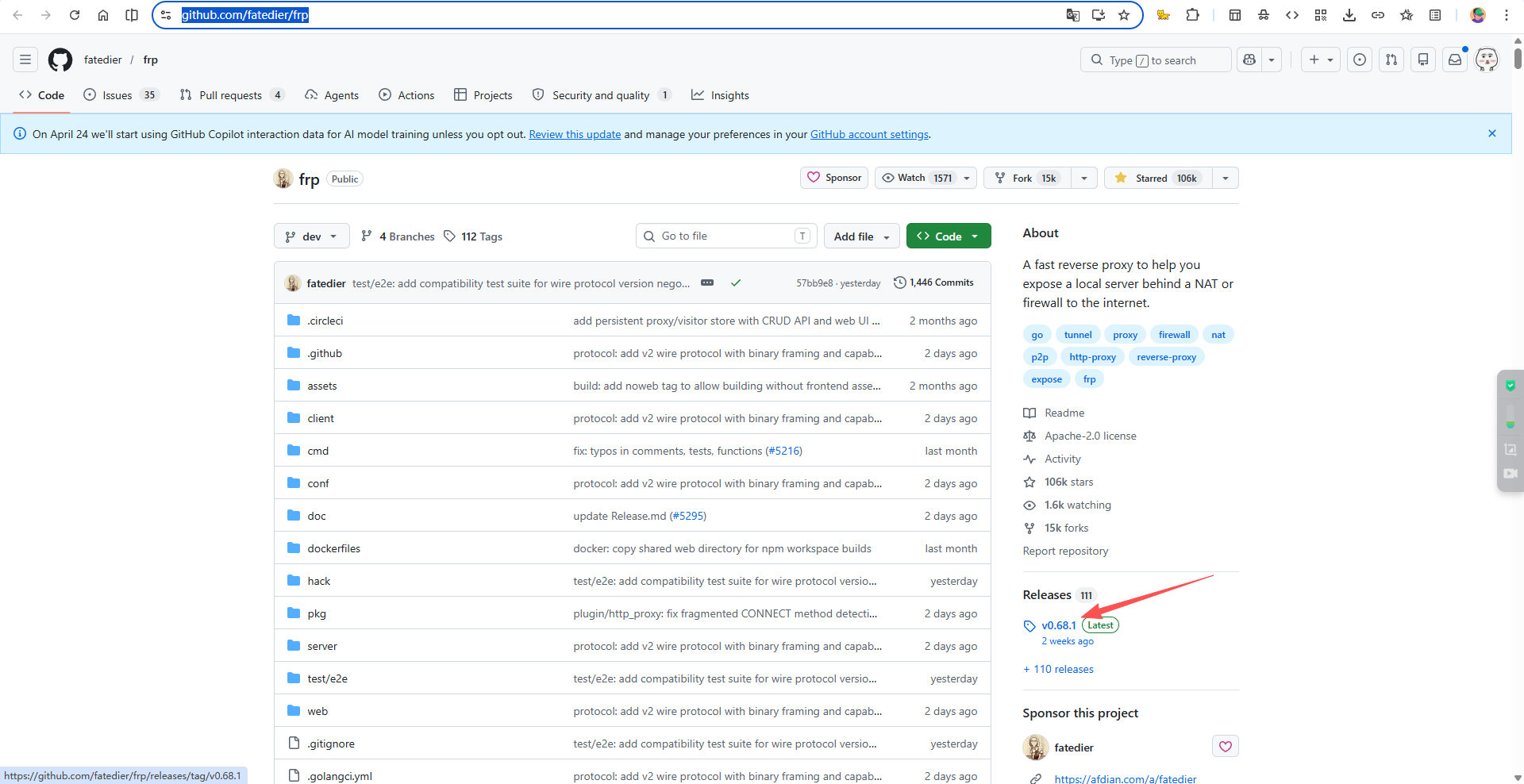1524x784 pixels.
Task: Open the Security and quality tab
Action: [602, 95]
